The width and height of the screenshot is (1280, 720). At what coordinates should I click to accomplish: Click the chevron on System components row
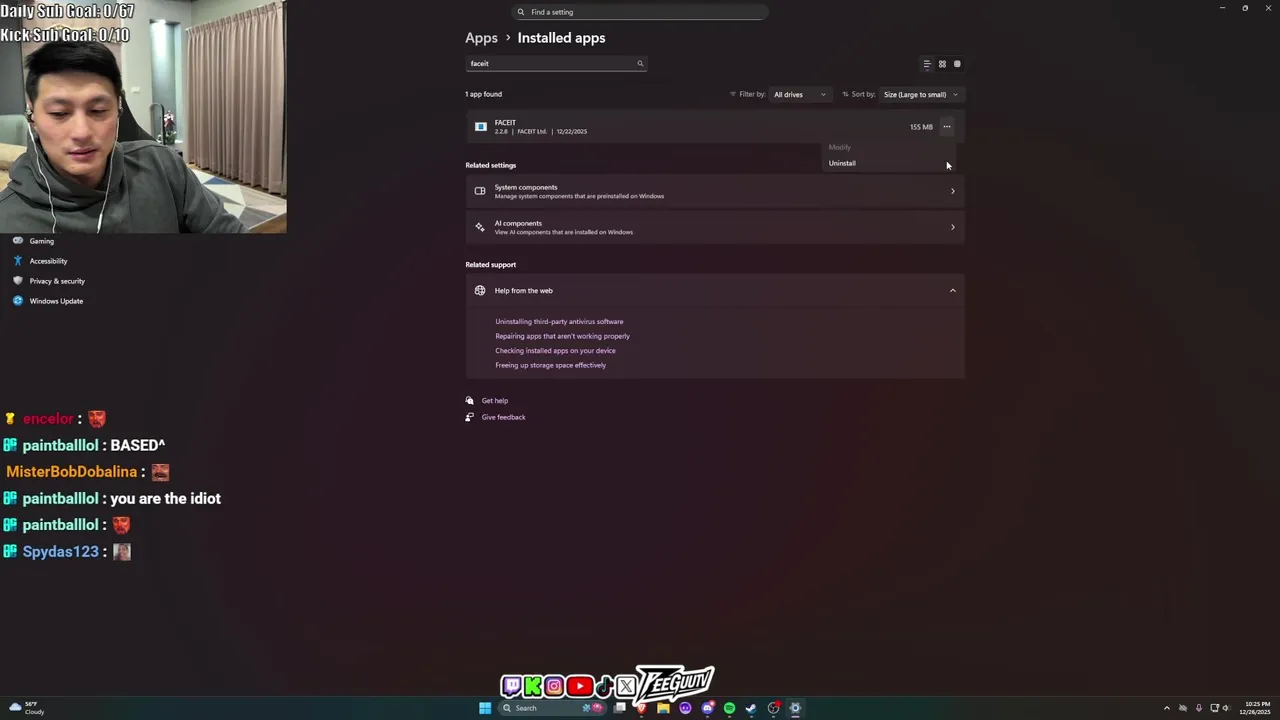(952, 191)
